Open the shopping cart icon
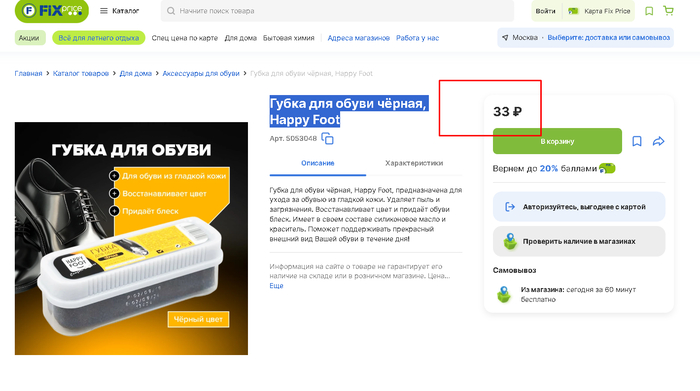This screenshot has height=391, width=700. pos(668,10)
